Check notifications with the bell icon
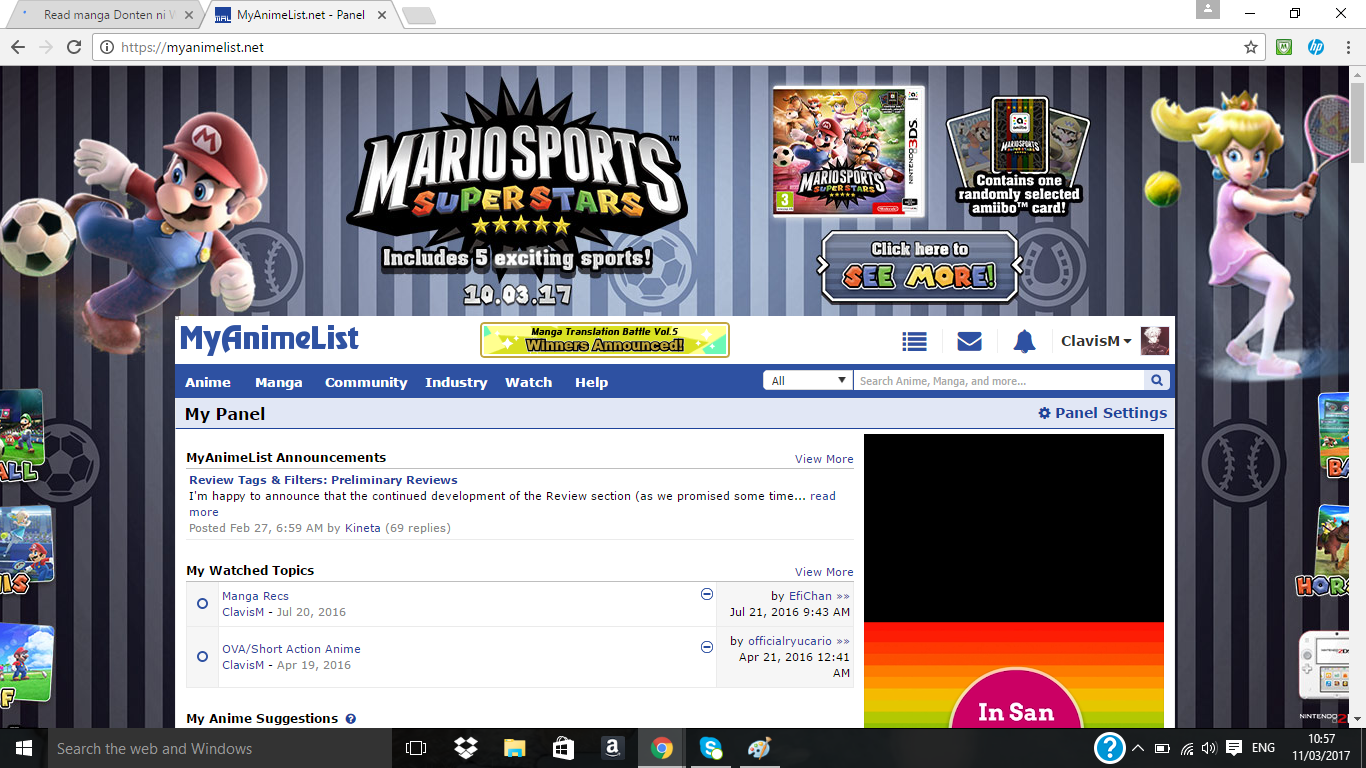Image resolution: width=1366 pixels, height=768 pixels. tap(1024, 342)
